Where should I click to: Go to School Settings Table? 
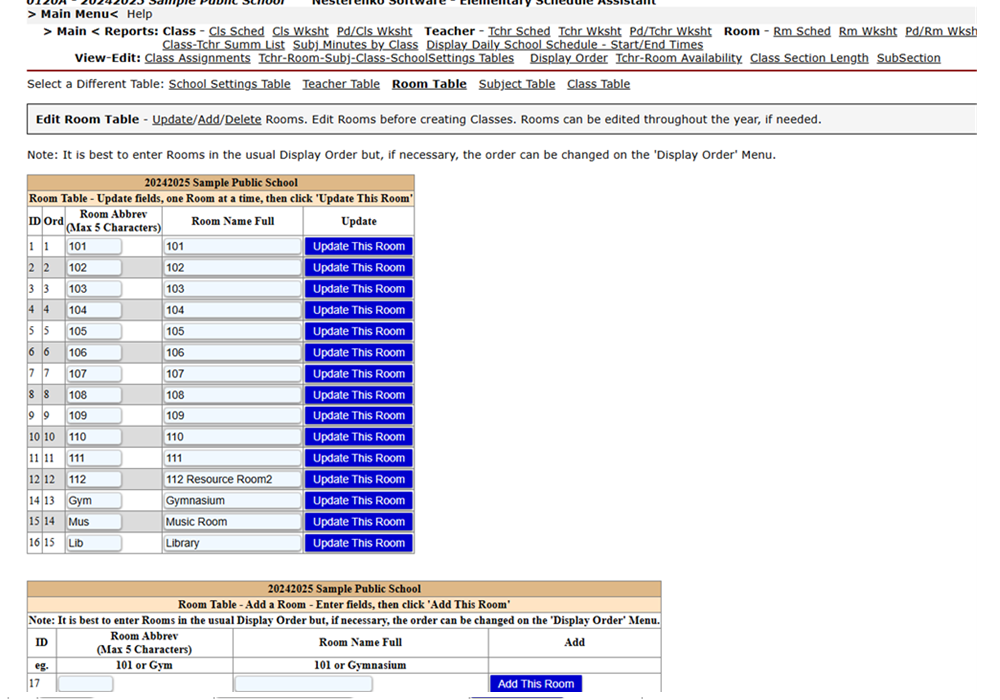(229, 84)
